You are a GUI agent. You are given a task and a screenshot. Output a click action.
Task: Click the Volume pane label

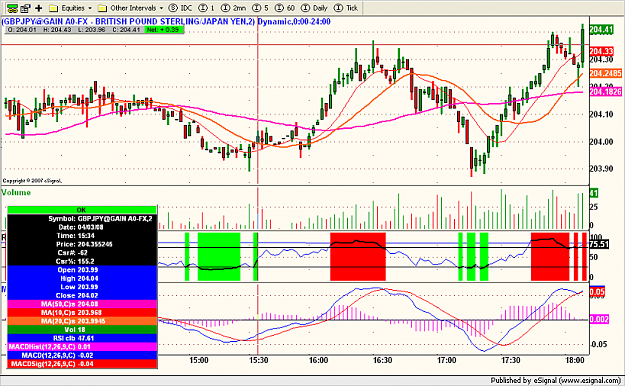(16, 193)
